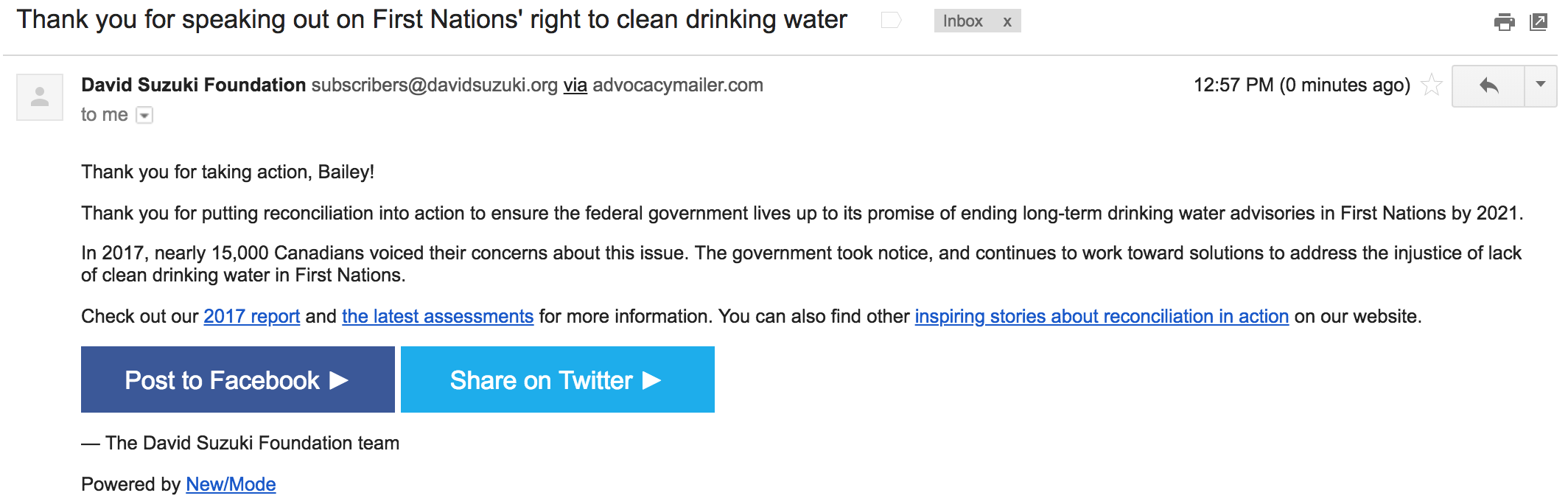Image resolution: width=1568 pixels, height=504 pixels.
Task: Click Post to Facebook button
Action: (238, 379)
